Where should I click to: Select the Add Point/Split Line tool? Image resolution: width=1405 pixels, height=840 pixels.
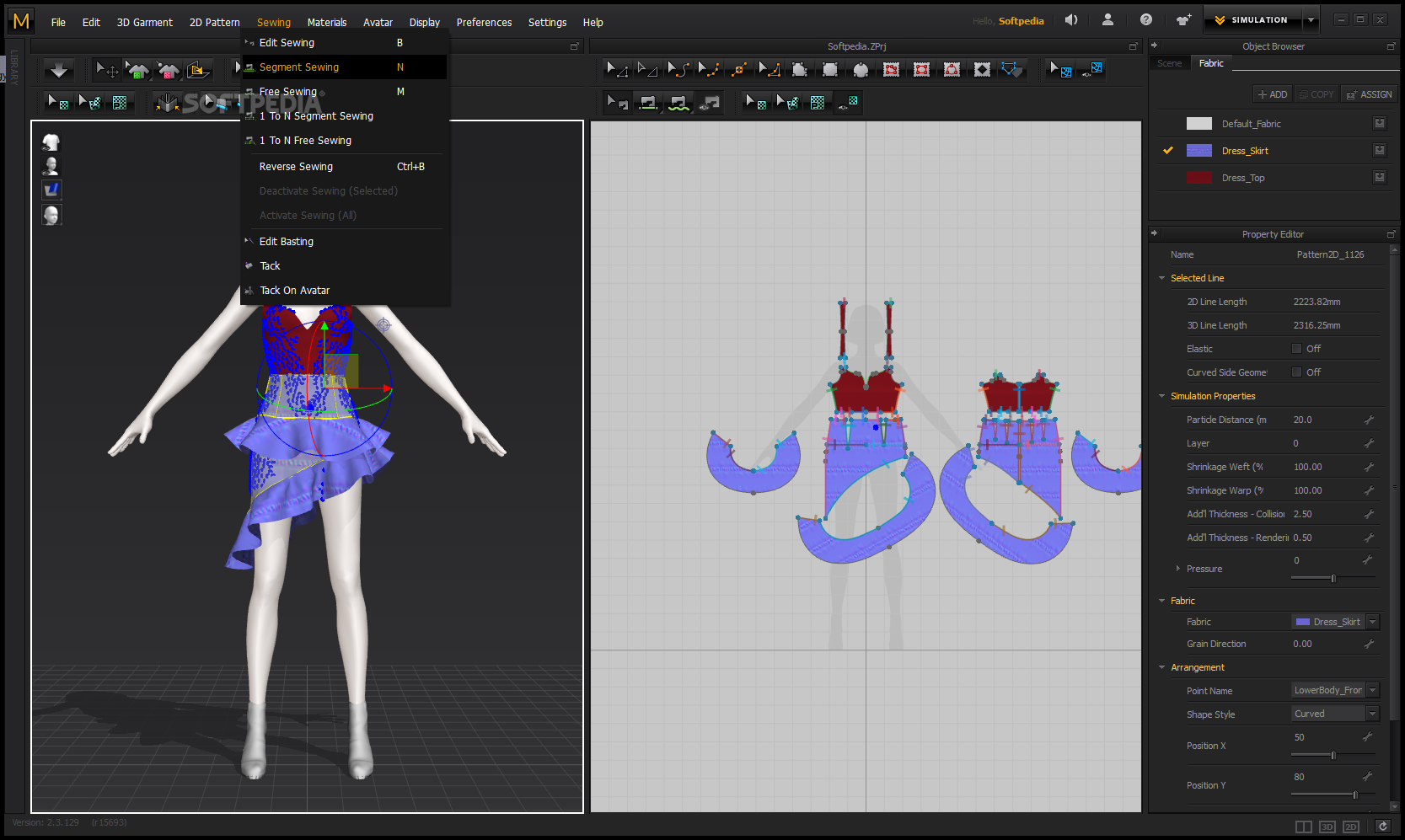tap(739, 70)
